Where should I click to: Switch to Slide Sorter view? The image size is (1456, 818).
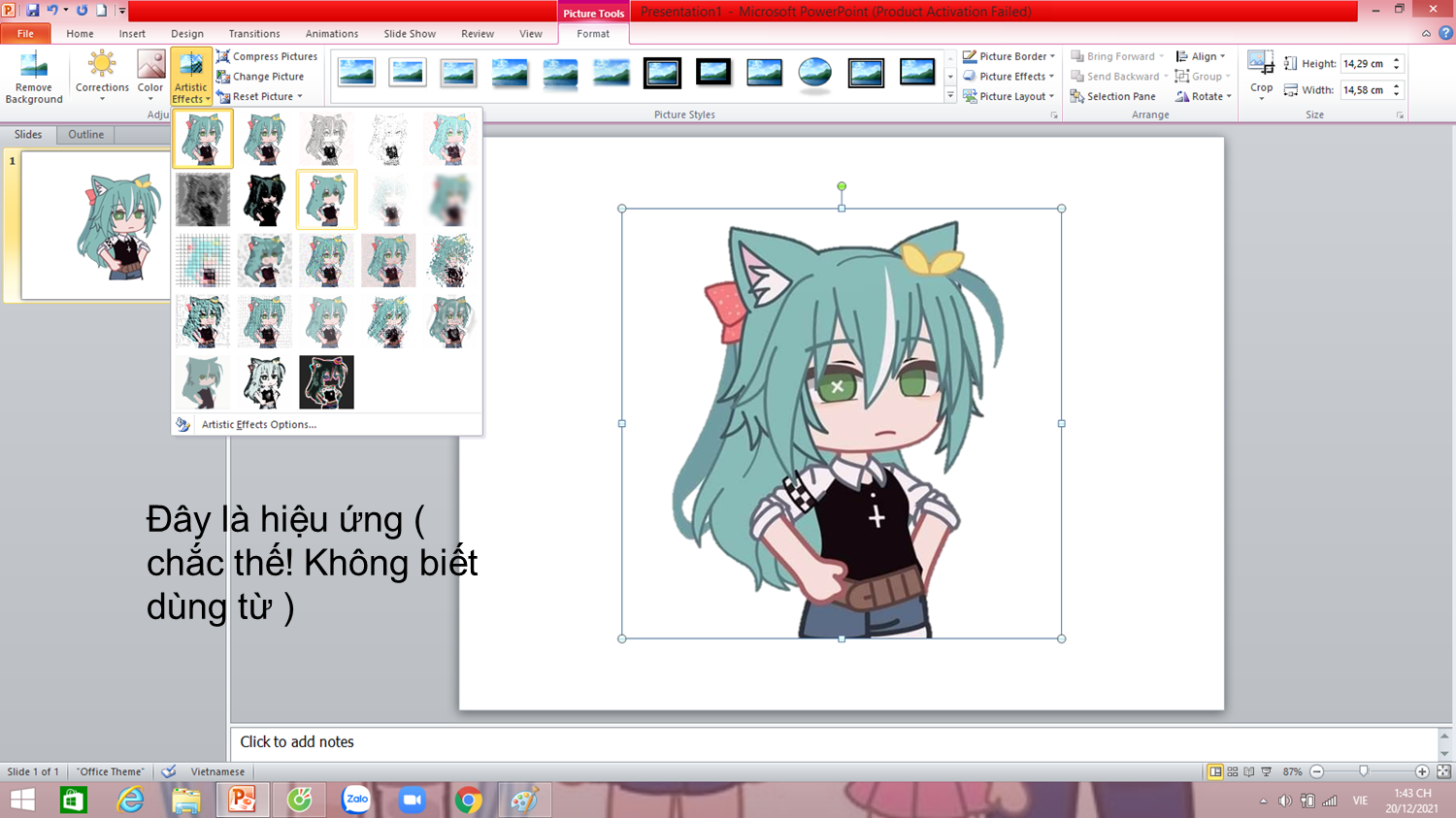click(x=1233, y=771)
